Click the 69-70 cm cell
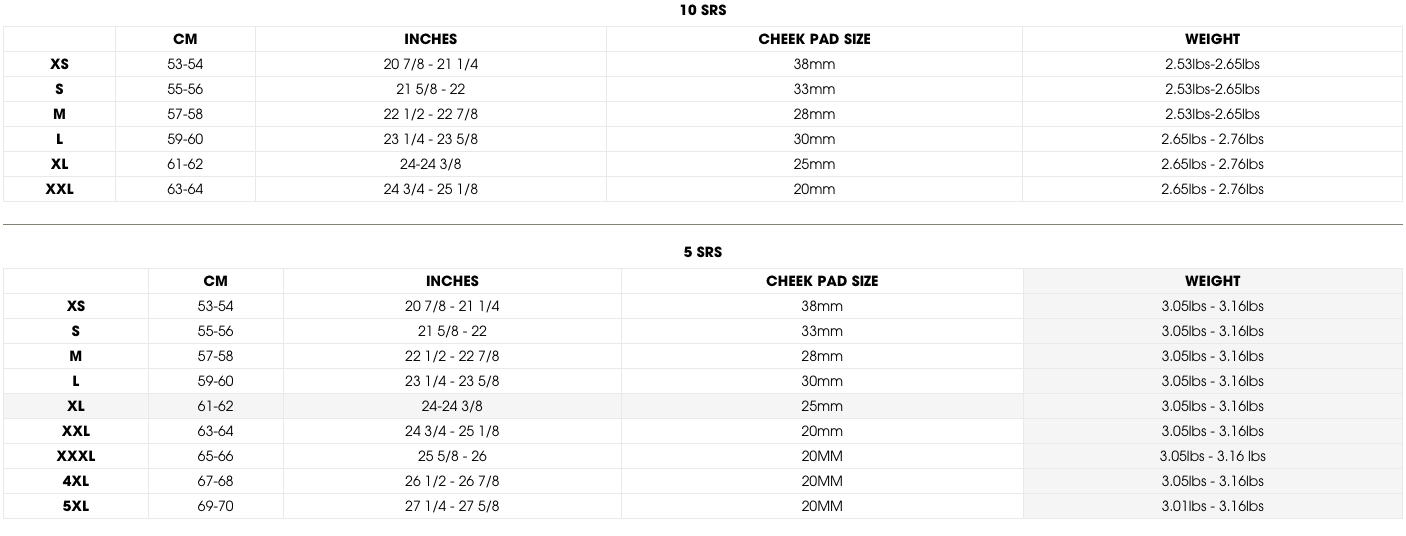The height and width of the screenshot is (536, 1406). click(215, 506)
